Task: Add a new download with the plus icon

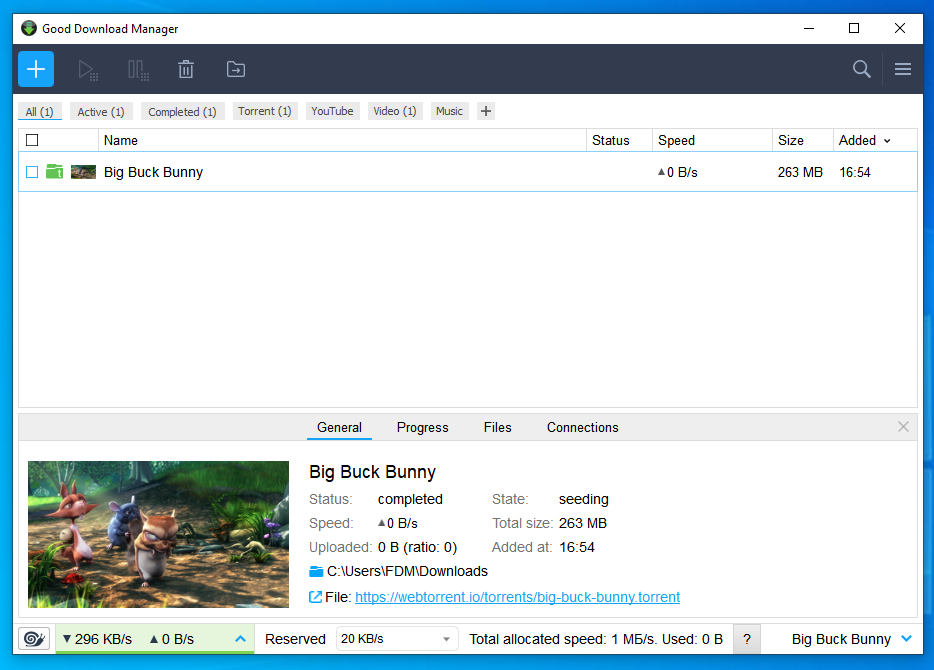Action: tap(35, 69)
